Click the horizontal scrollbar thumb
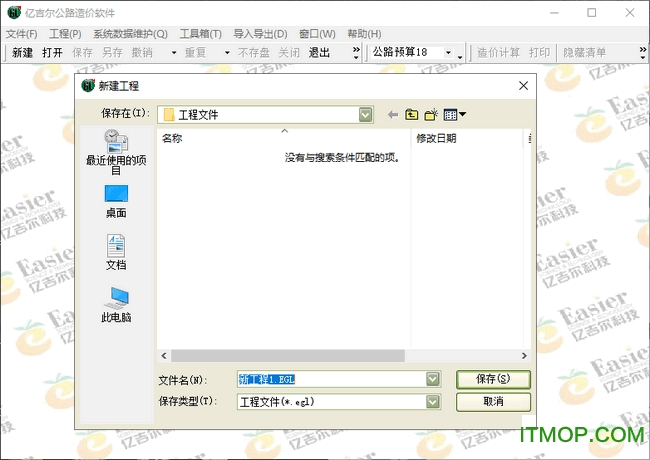 (288, 356)
